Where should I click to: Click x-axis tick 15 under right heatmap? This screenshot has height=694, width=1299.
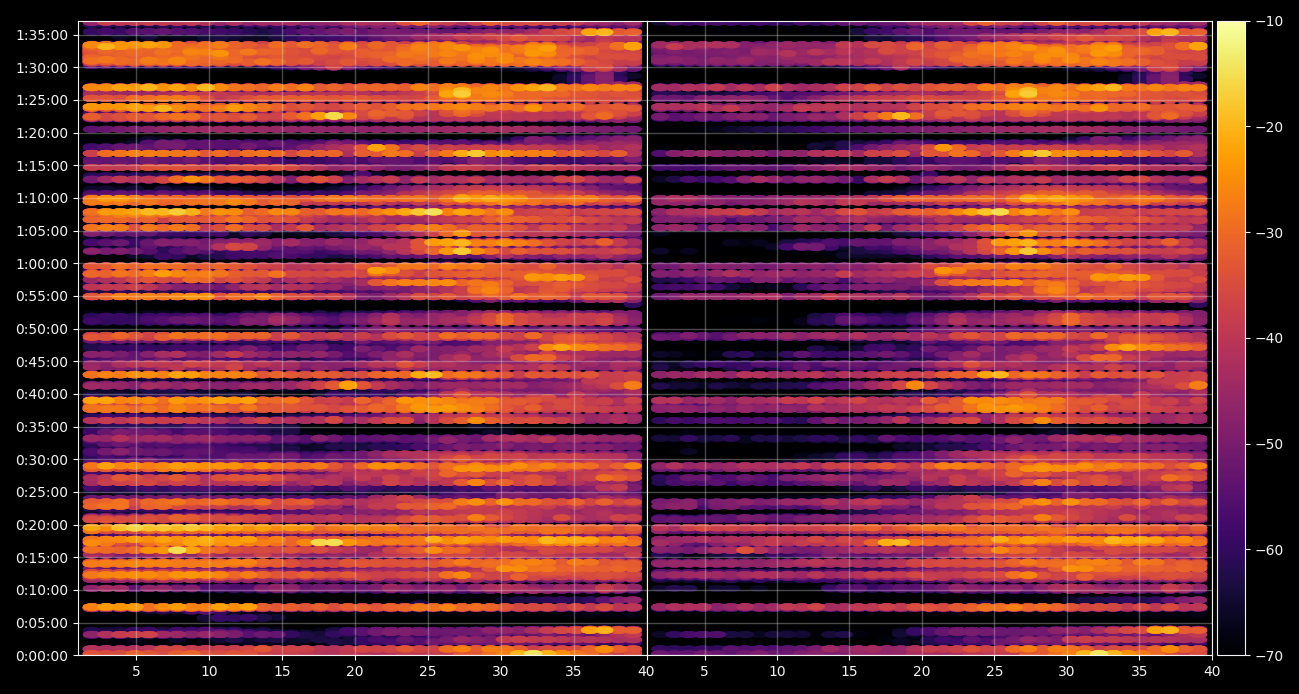(849, 672)
